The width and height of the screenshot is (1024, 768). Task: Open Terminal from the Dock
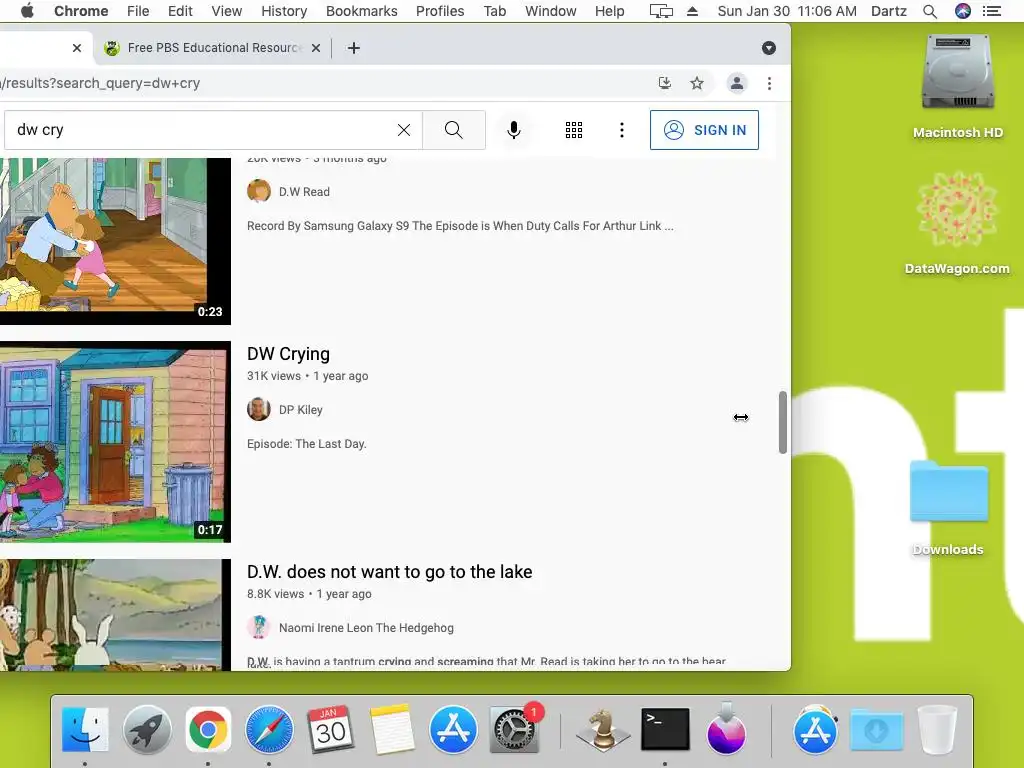pos(665,729)
